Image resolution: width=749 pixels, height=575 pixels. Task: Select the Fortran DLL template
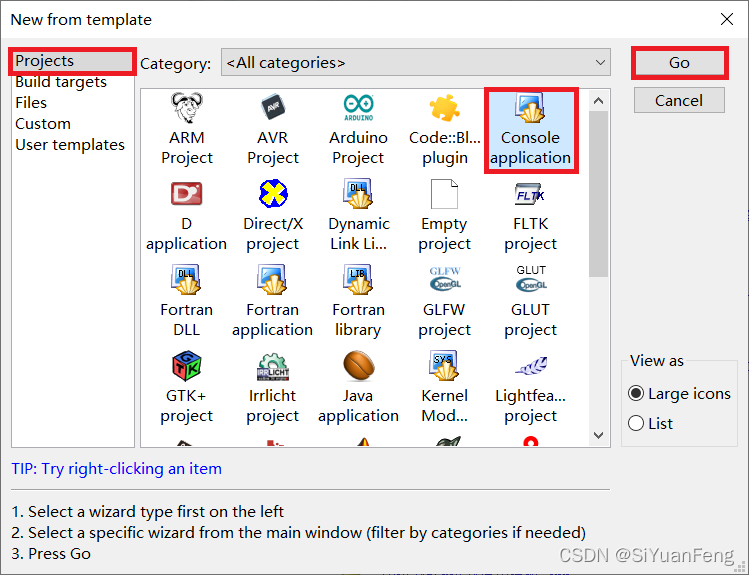tap(186, 302)
